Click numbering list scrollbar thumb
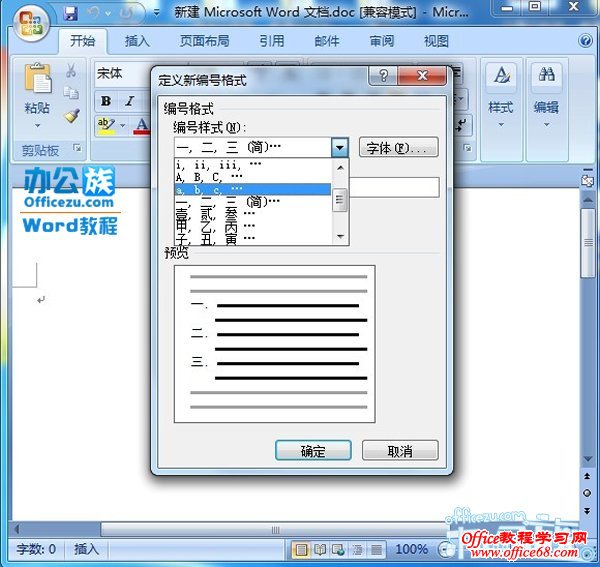This screenshot has width=600, height=567. tap(340, 200)
